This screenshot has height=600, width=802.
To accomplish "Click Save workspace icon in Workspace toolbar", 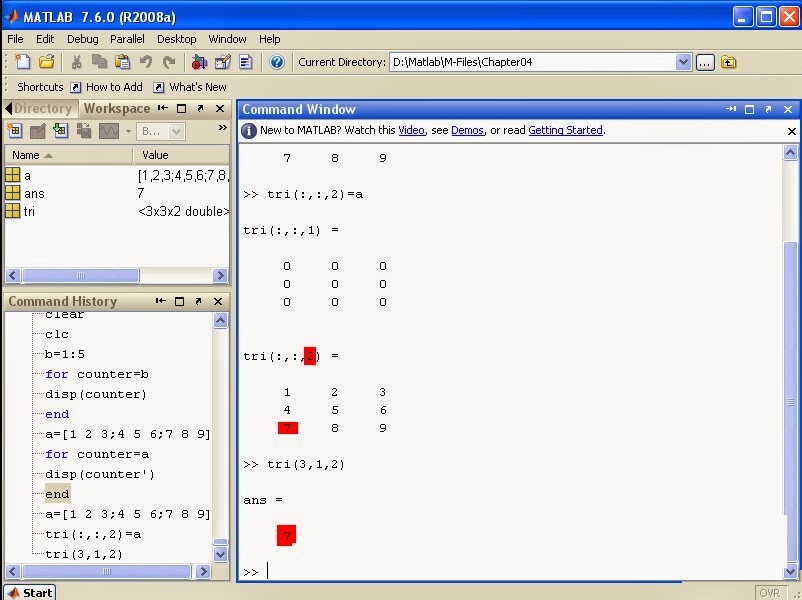I will click(83, 131).
